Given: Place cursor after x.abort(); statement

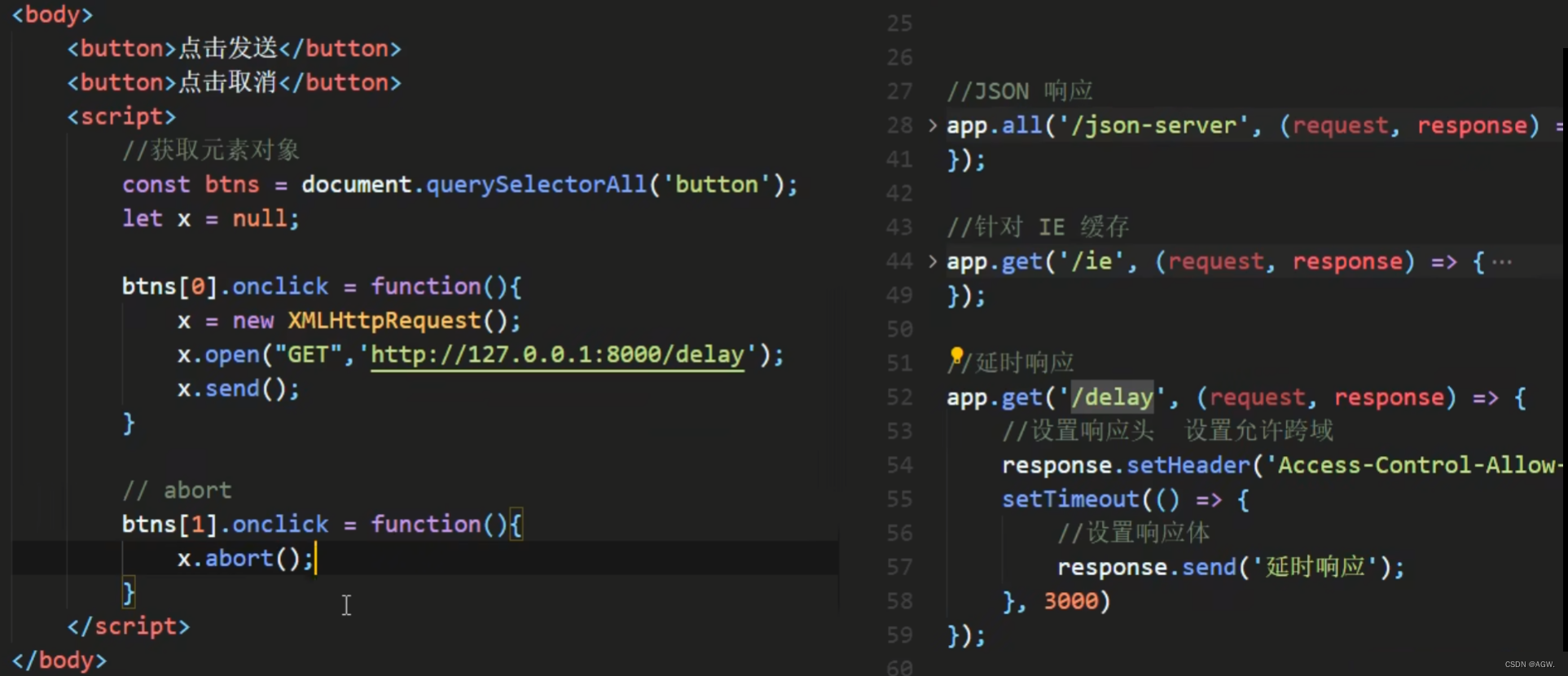Looking at the screenshot, I should [314, 559].
